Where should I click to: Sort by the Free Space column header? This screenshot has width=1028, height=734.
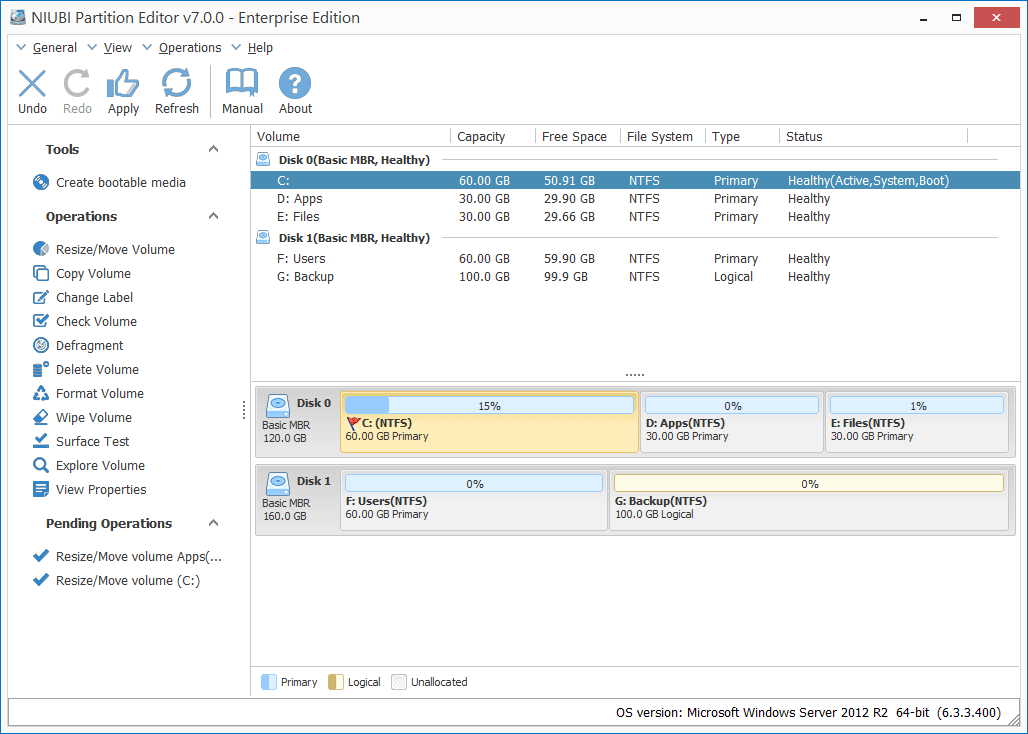578,136
